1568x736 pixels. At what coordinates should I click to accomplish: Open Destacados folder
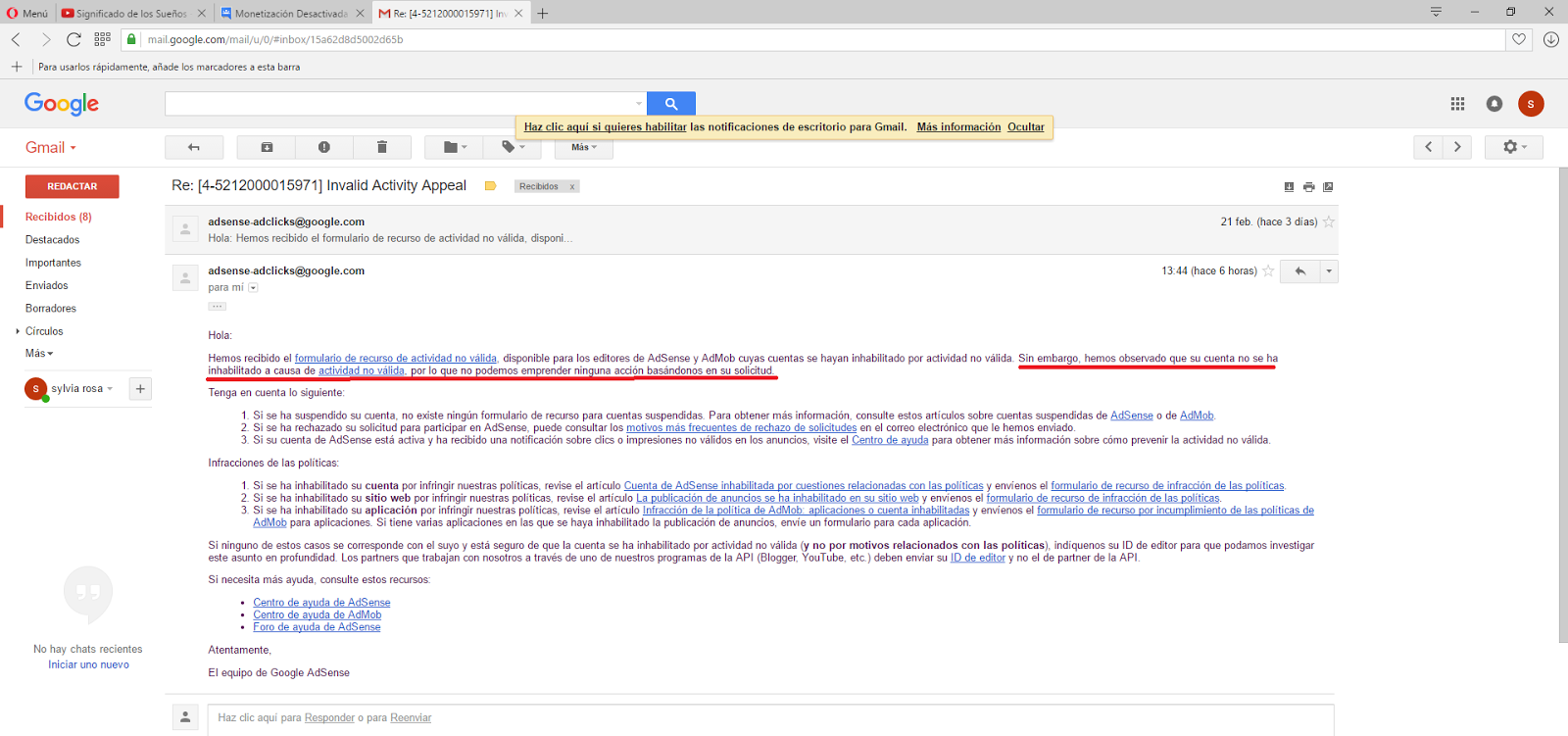pos(53,240)
